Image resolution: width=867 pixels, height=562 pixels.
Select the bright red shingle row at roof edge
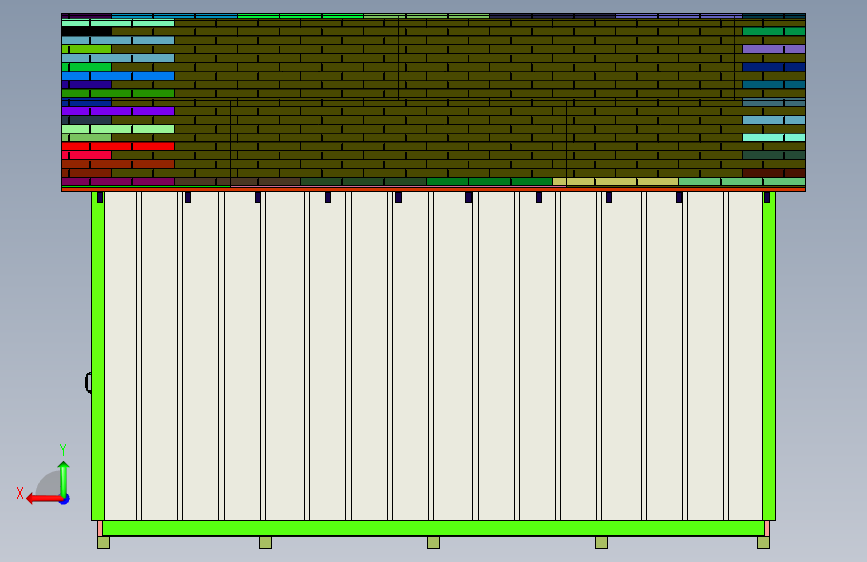(x=118, y=146)
